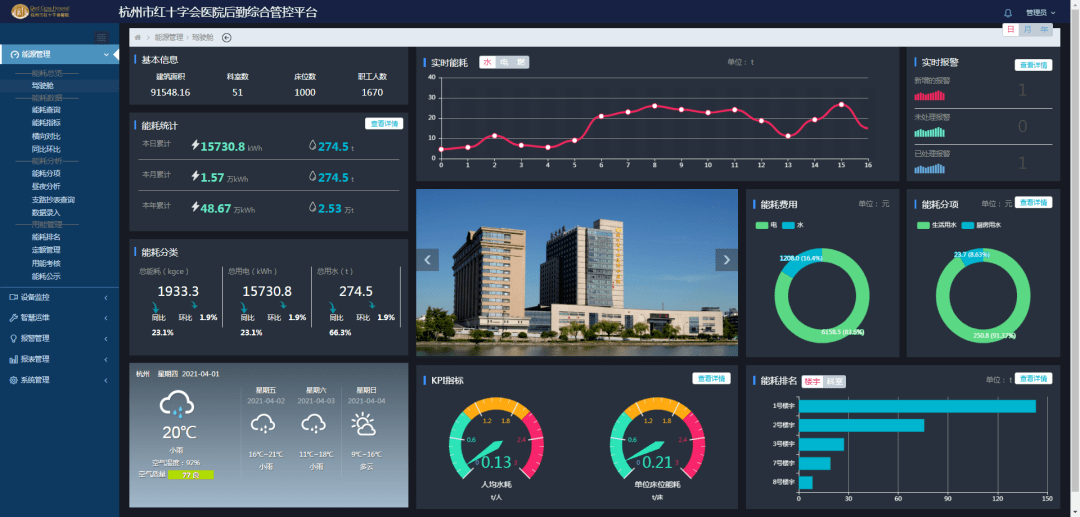
Task: Click 查看详情 in 能耗分项 panel
Action: pos(1033,202)
